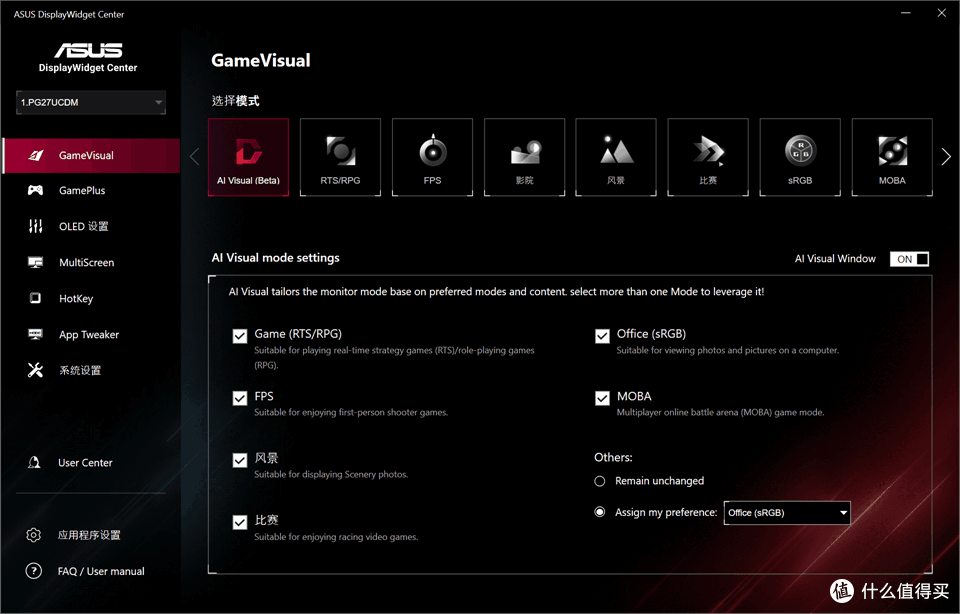Open 应用程序设置 application settings
The width and height of the screenshot is (960, 614).
(x=89, y=535)
